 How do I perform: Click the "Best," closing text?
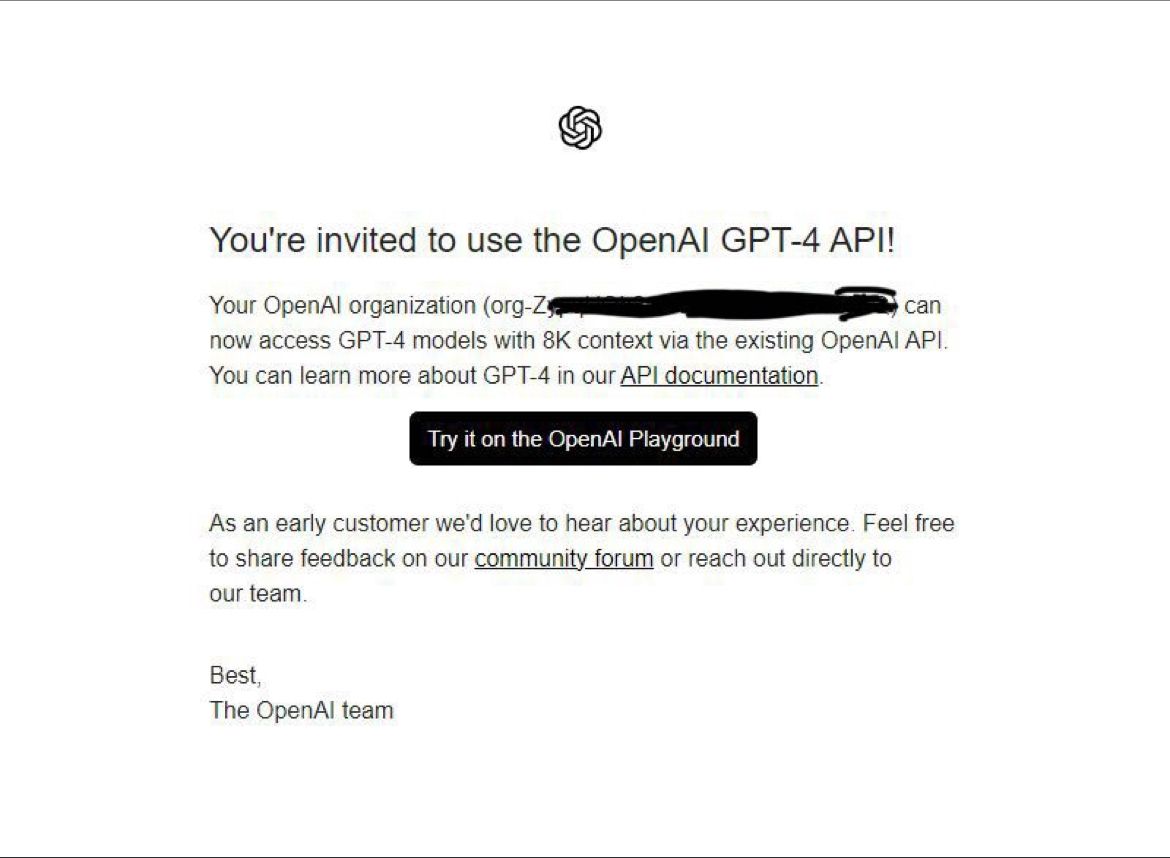coord(235,675)
